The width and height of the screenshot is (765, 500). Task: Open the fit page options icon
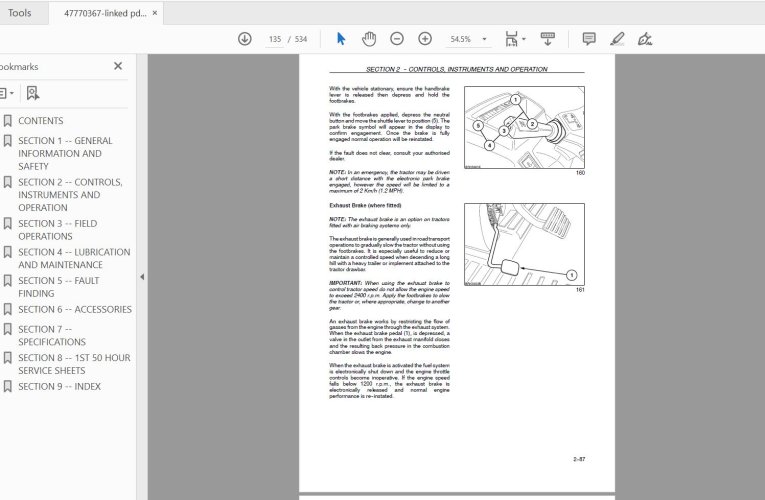pyautogui.click(x=511, y=39)
